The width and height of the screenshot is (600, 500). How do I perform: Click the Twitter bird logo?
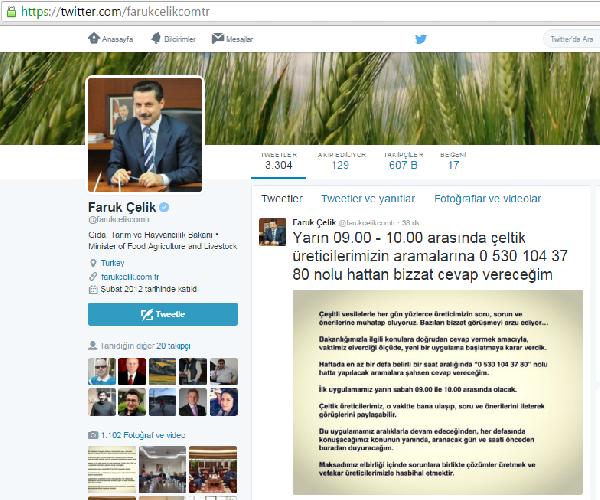coord(421,39)
